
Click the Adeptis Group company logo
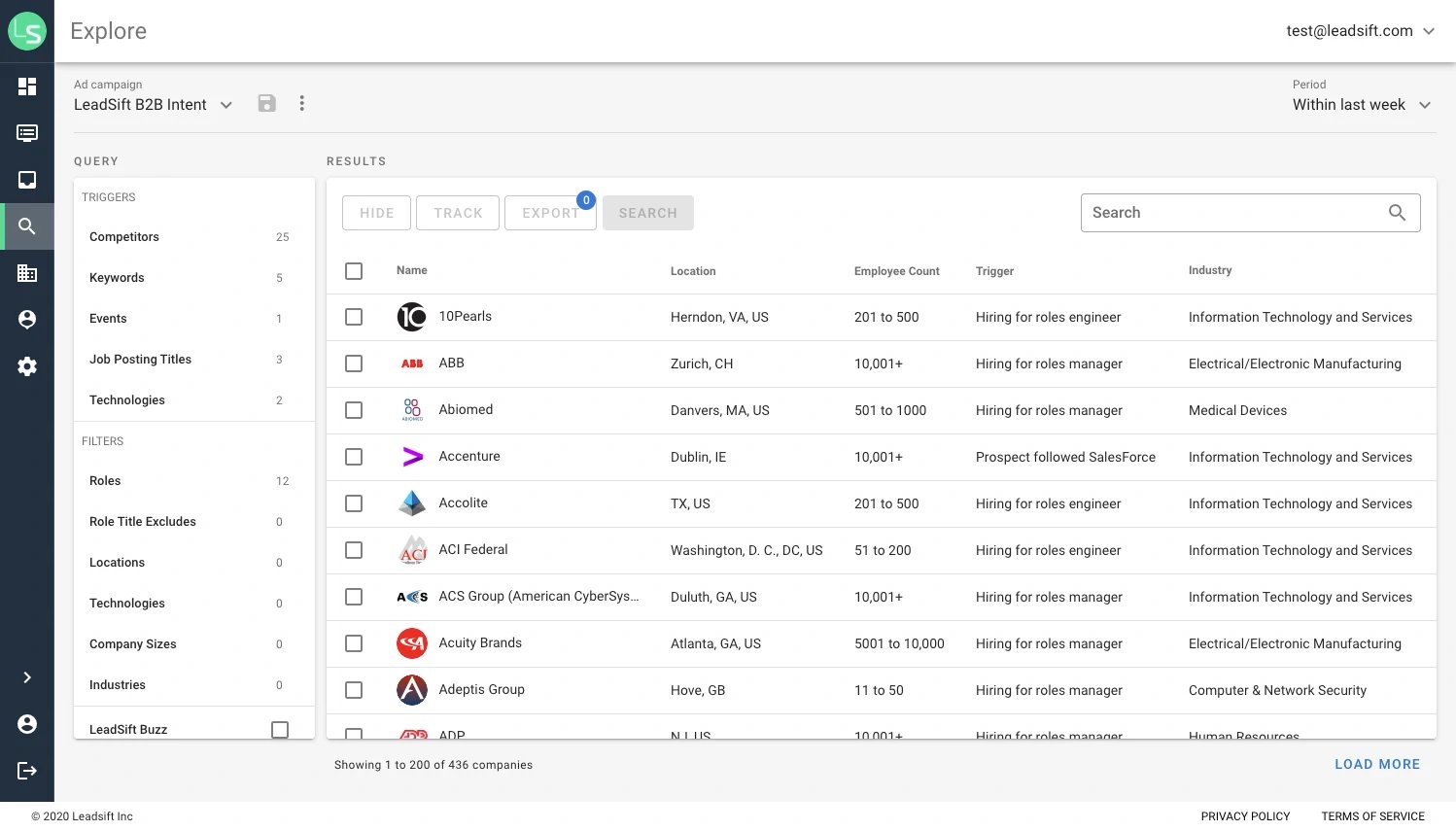(412, 690)
